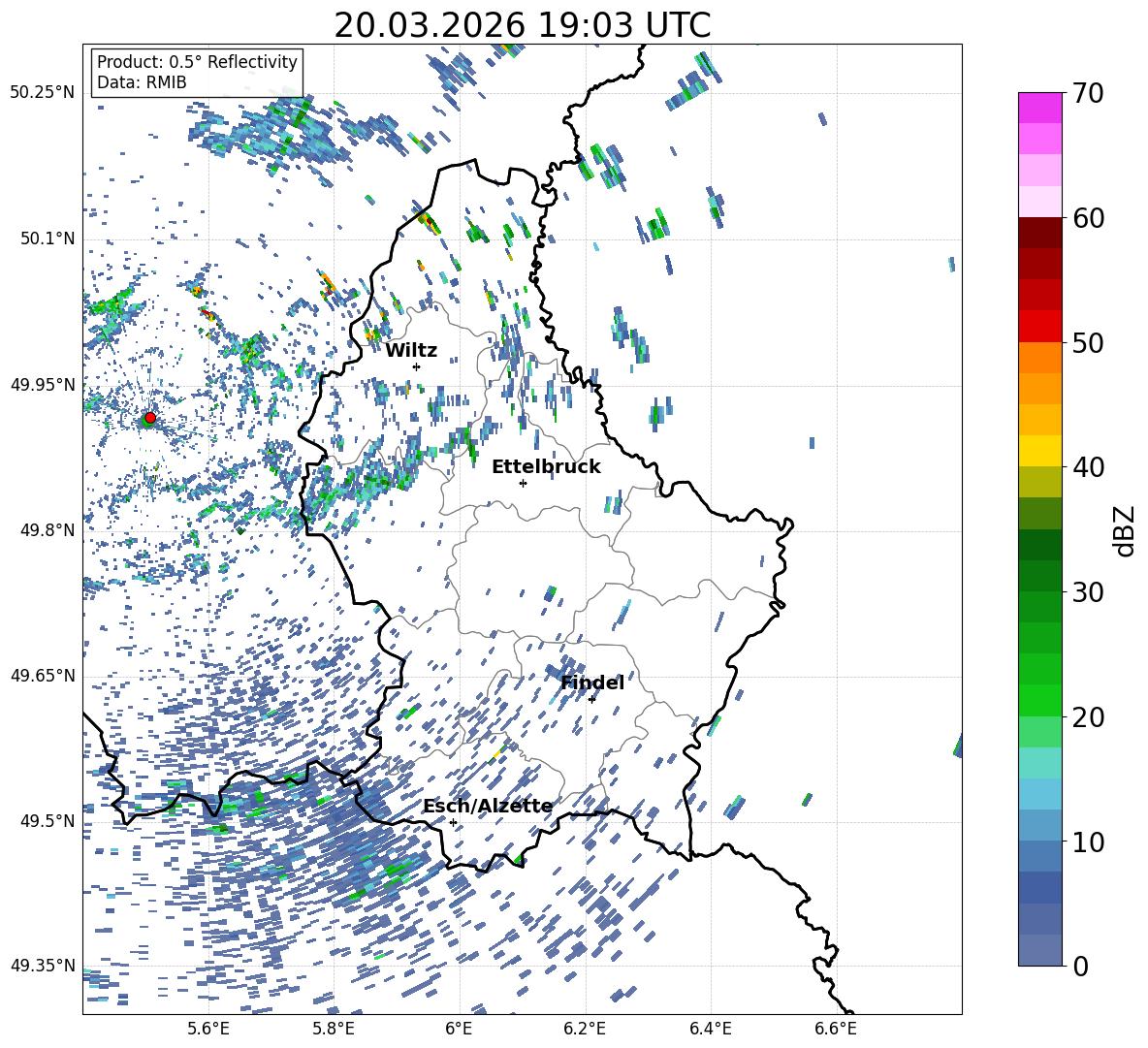Select the Esch/Alzette city label
1148x1048 pixels.
tap(487, 807)
